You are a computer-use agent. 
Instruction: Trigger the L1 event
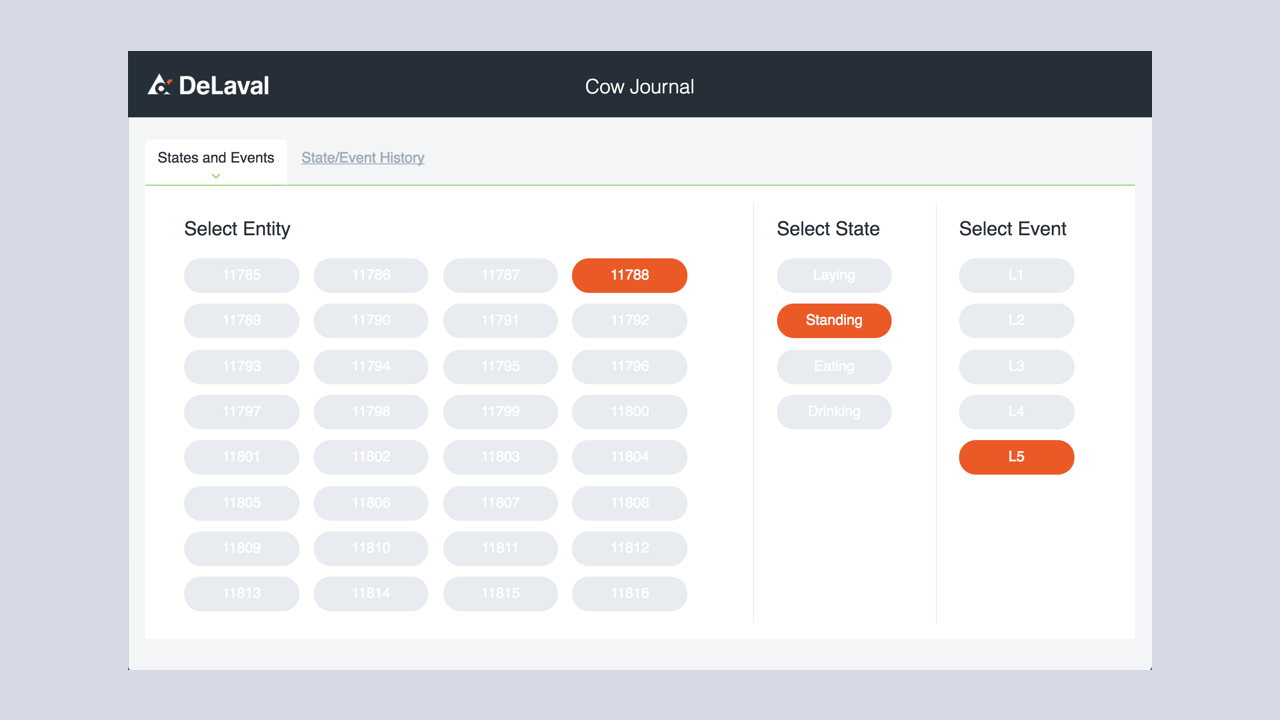click(1016, 275)
